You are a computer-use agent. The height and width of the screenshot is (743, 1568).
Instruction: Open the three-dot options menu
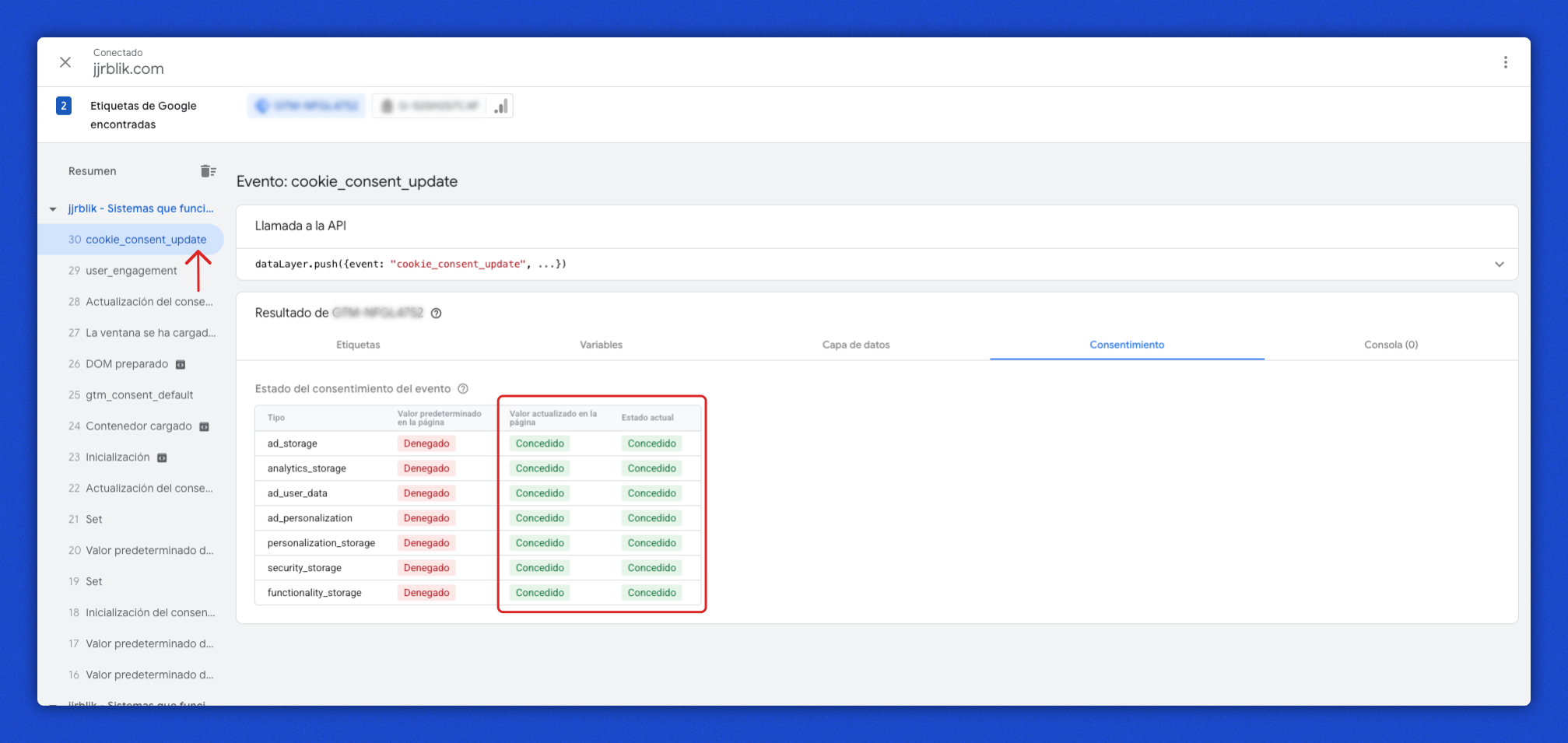1505,62
